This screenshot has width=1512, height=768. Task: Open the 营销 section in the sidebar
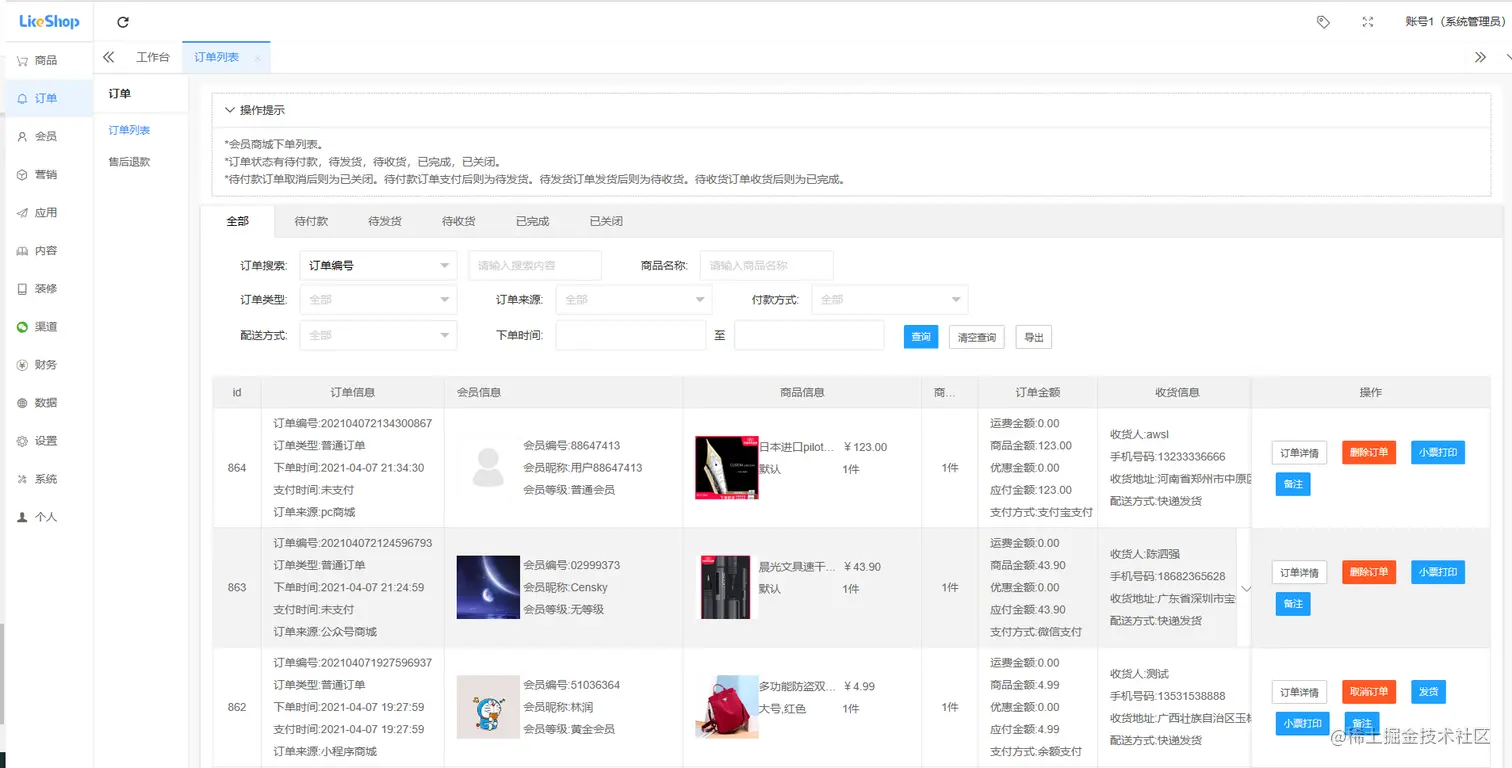tap(46, 174)
